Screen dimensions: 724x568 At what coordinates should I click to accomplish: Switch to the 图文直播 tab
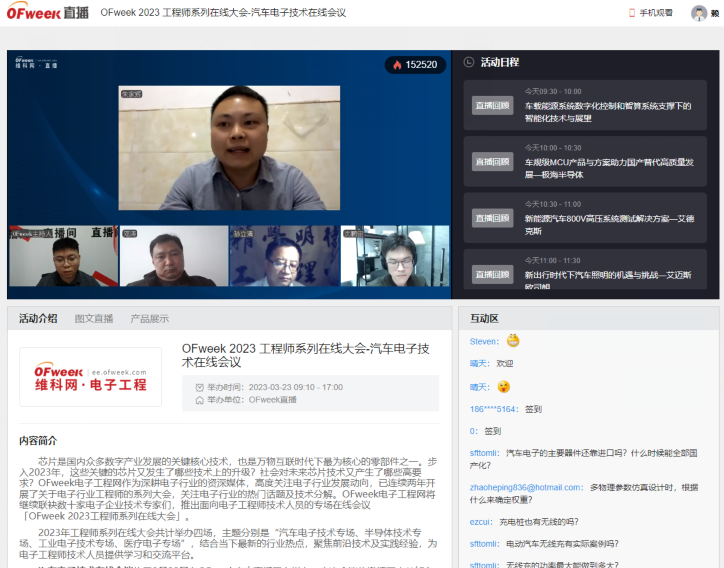coord(94,319)
